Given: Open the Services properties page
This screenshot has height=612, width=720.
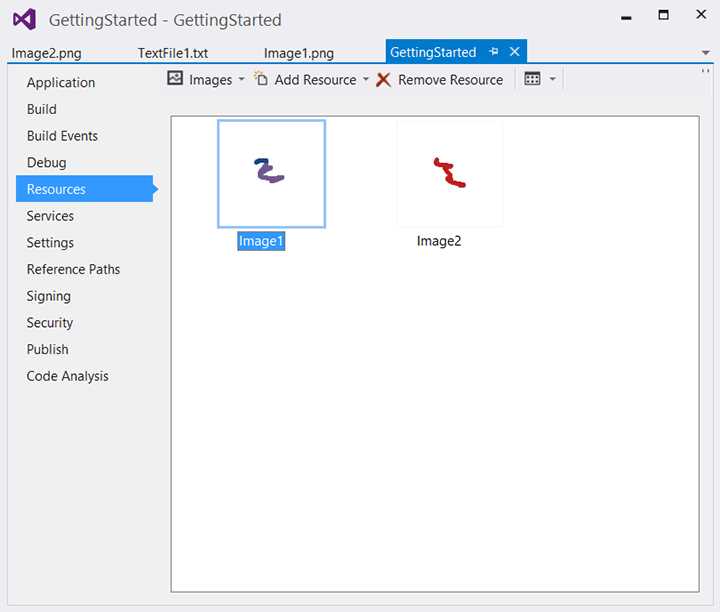Looking at the screenshot, I should click(50, 216).
